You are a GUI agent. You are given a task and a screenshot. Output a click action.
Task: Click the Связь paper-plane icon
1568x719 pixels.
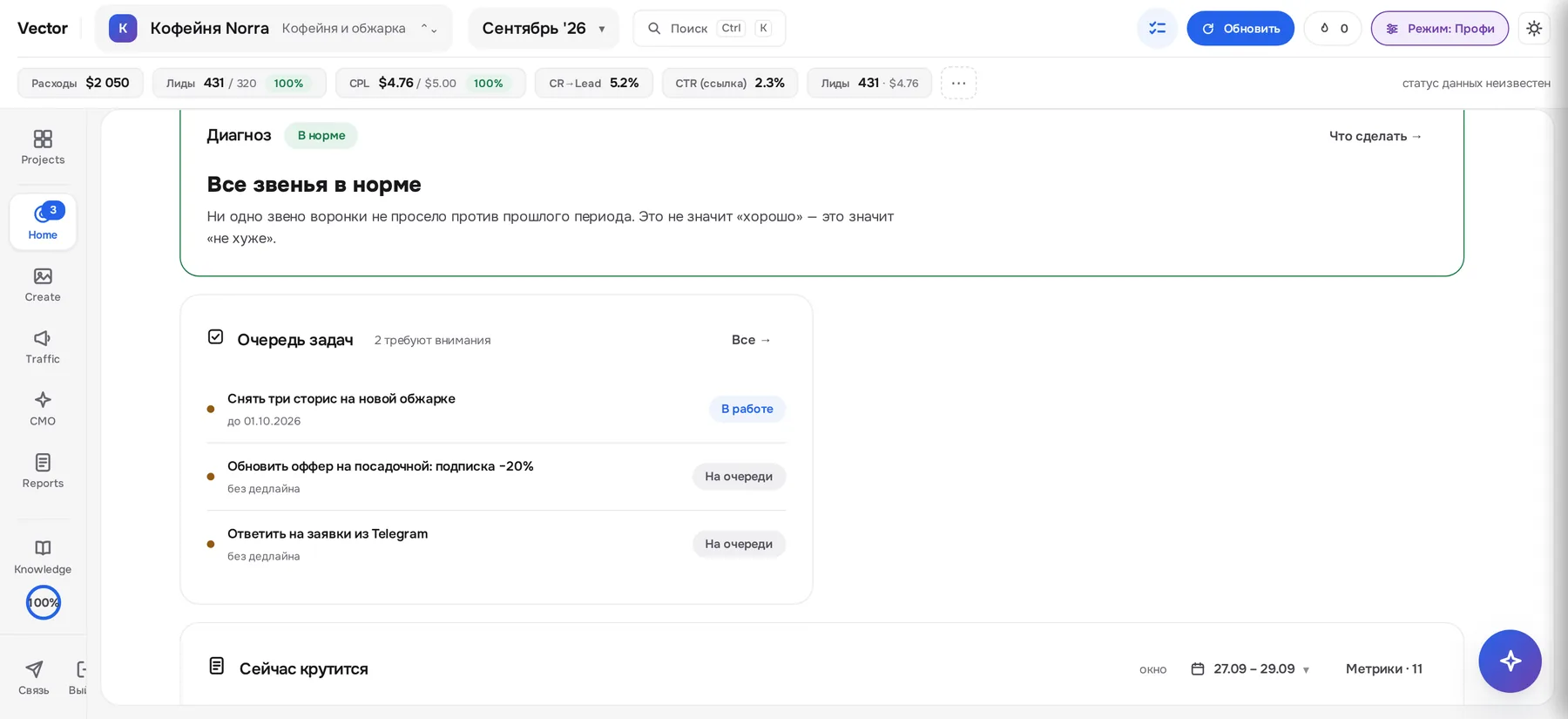click(34, 668)
